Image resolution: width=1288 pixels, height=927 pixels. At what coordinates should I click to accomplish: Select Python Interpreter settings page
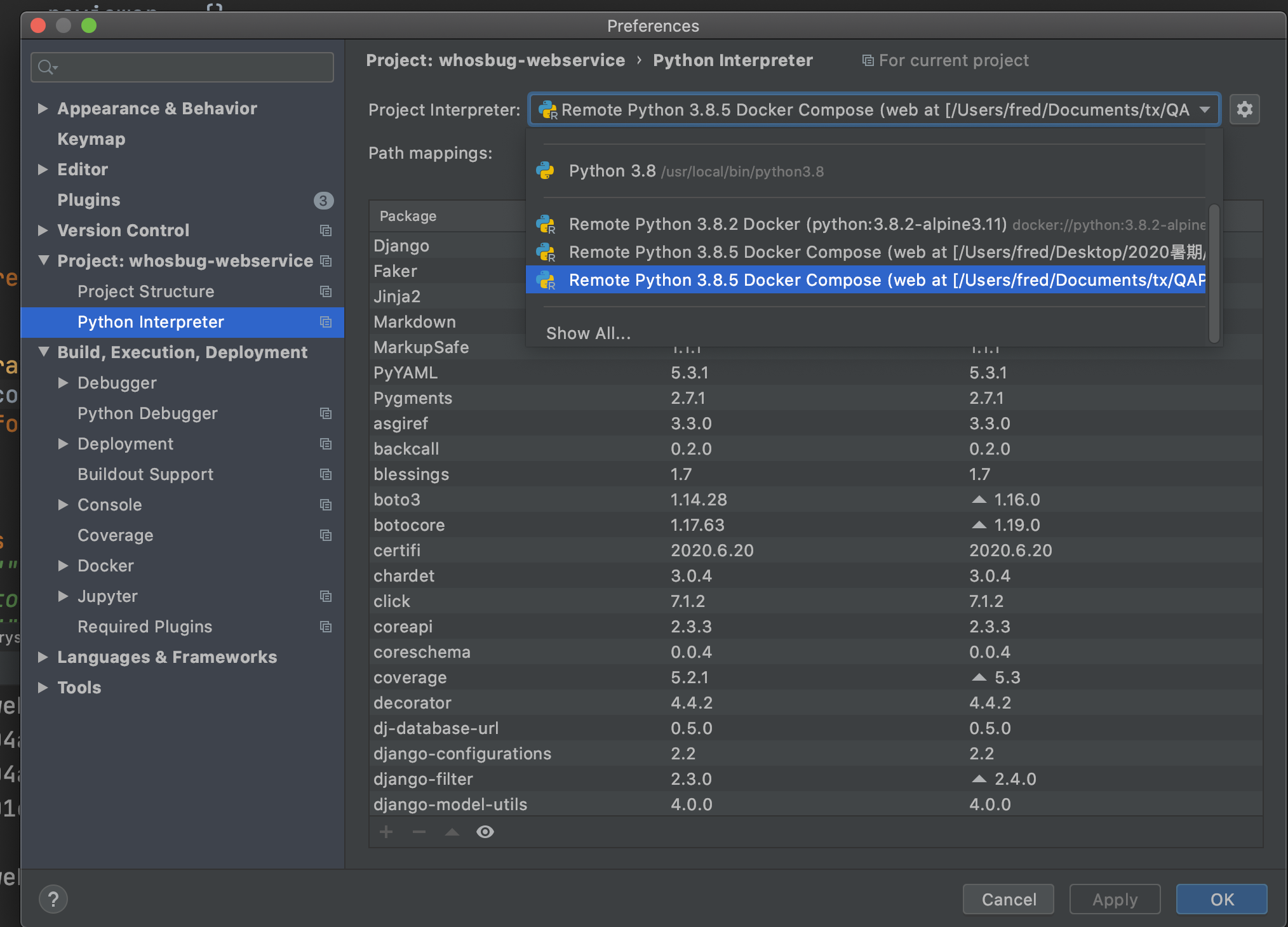pyautogui.click(x=182, y=322)
